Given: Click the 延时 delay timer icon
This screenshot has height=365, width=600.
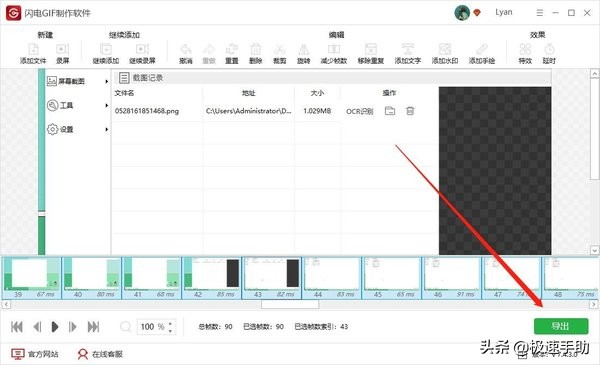Looking at the screenshot, I should [x=549, y=49].
